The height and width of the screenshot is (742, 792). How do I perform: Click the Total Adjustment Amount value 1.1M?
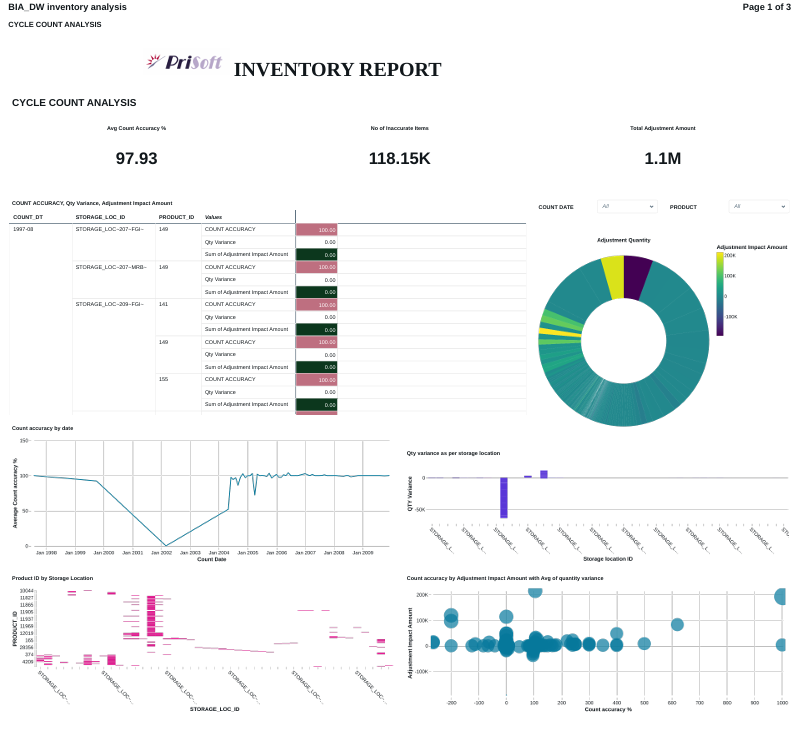662,158
